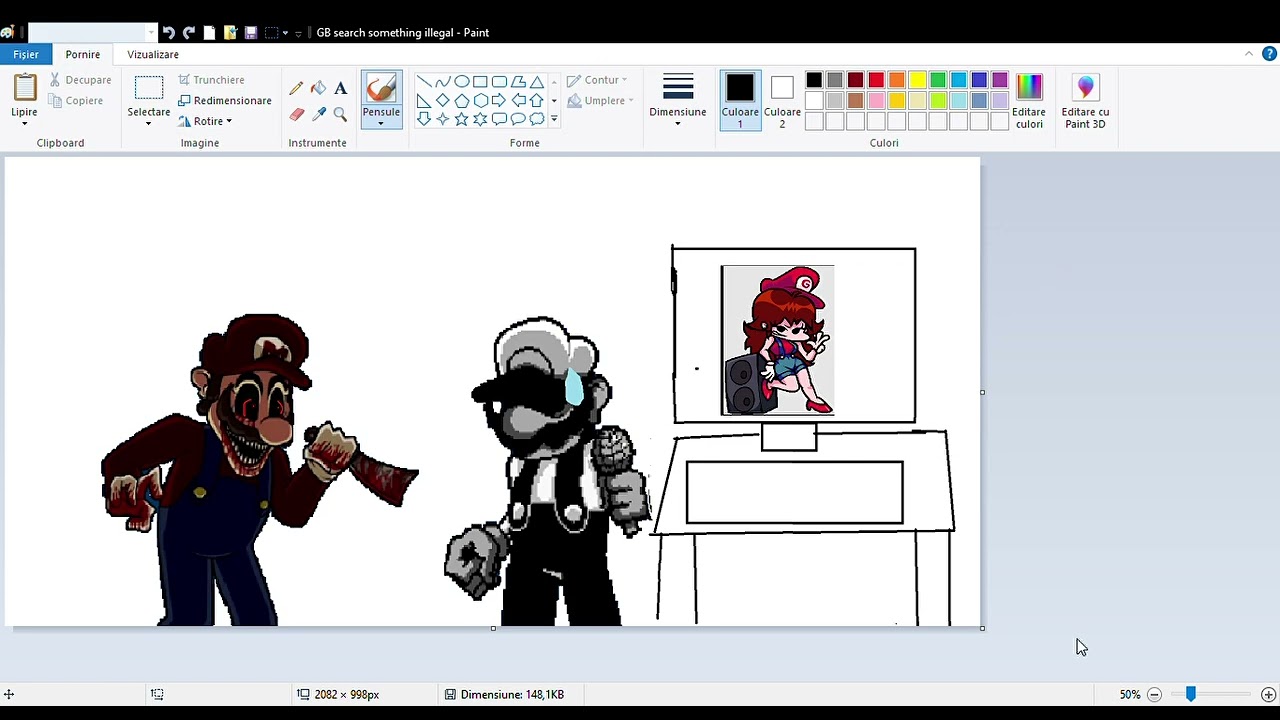This screenshot has width=1280, height=720.
Task: Activate Culoare 1 foreground color
Action: pos(740,100)
